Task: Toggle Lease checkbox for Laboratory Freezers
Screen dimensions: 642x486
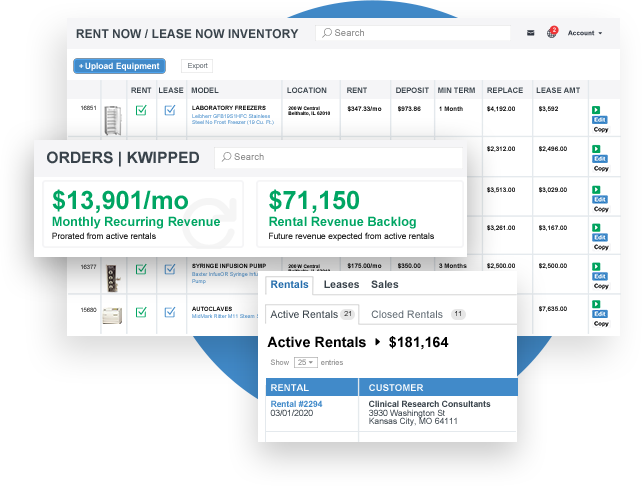Action: pyautogui.click(x=171, y=110)
